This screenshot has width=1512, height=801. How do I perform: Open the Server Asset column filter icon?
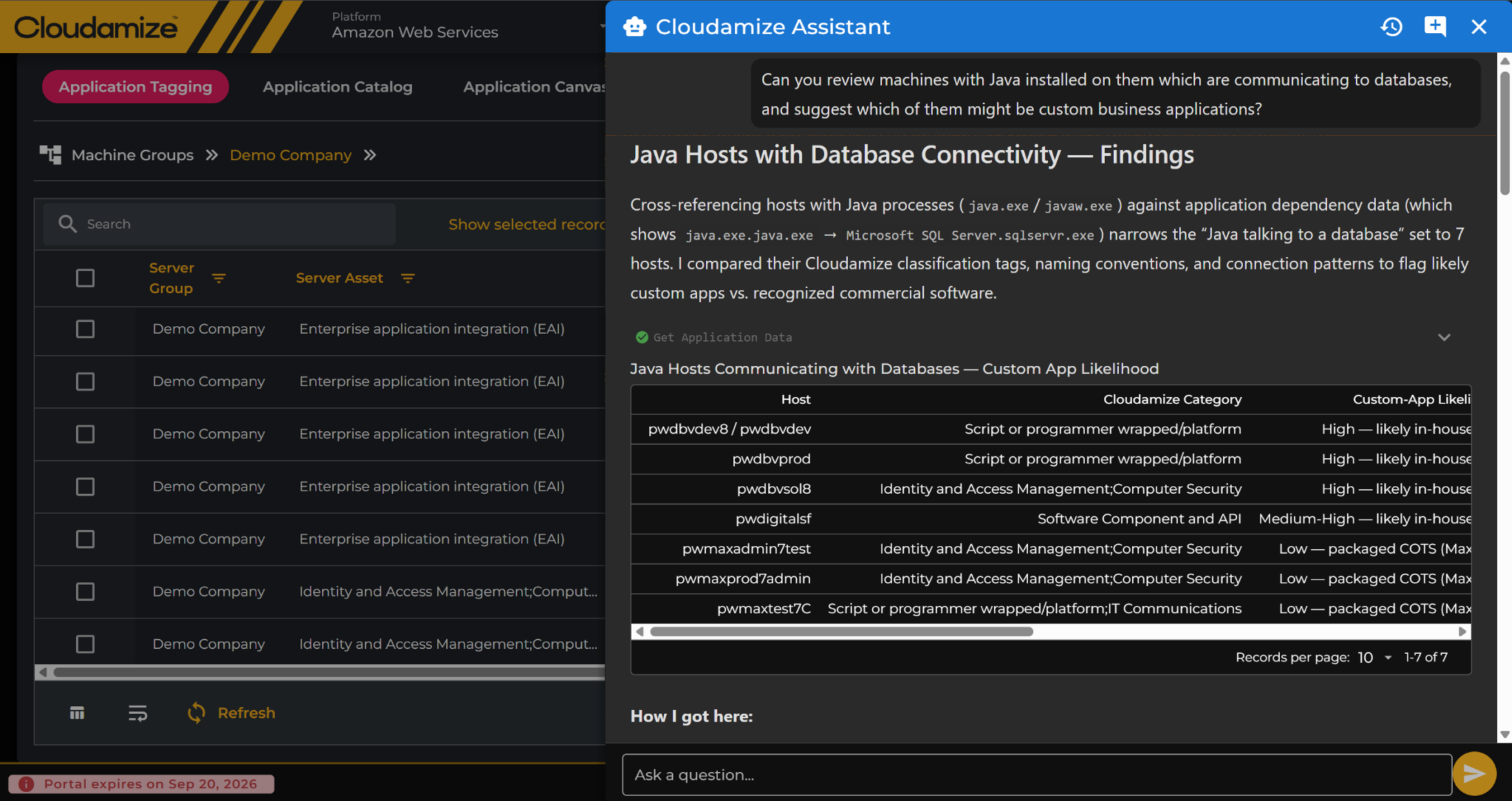coord(408,278)
